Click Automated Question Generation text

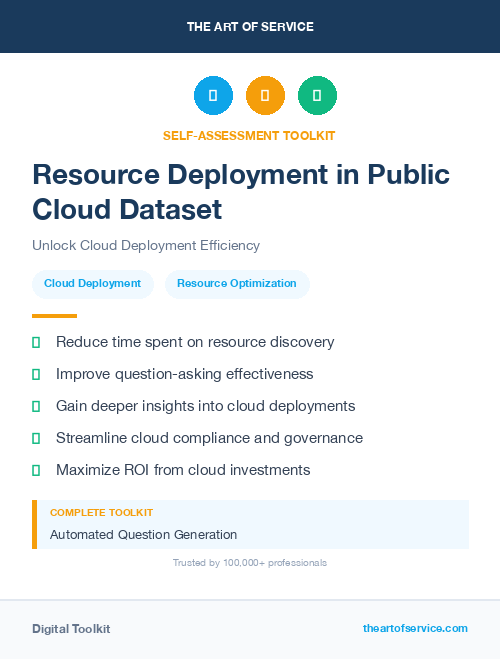143,535
